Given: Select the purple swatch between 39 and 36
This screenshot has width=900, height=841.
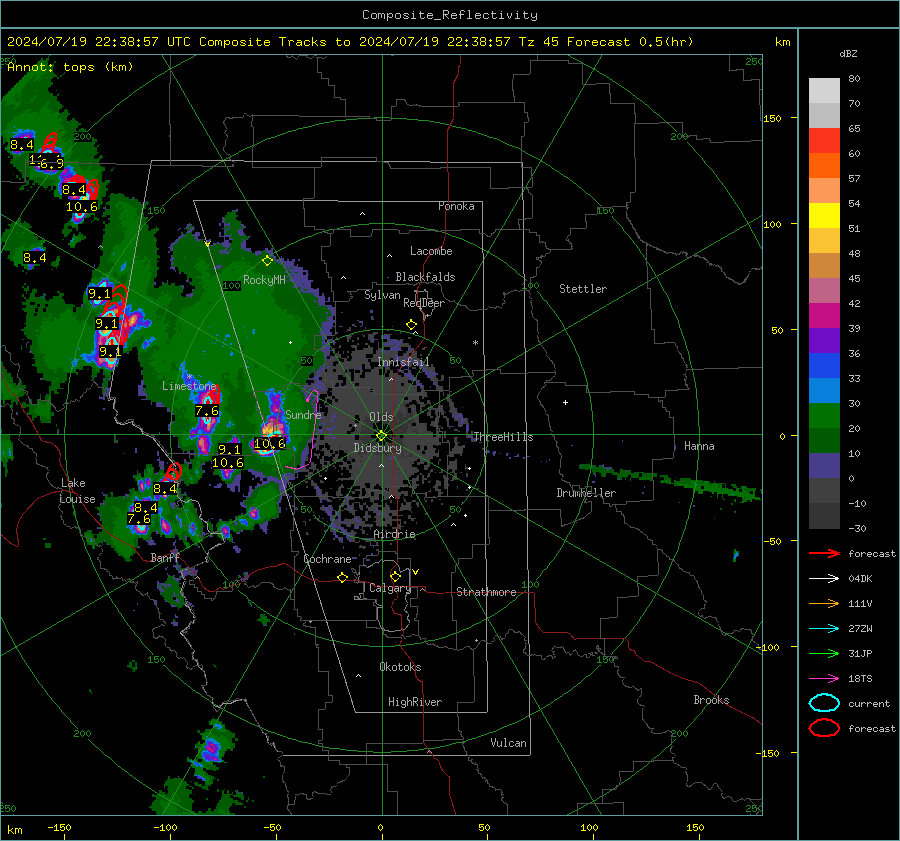Looking at the screenshot, I should [824, 341].
